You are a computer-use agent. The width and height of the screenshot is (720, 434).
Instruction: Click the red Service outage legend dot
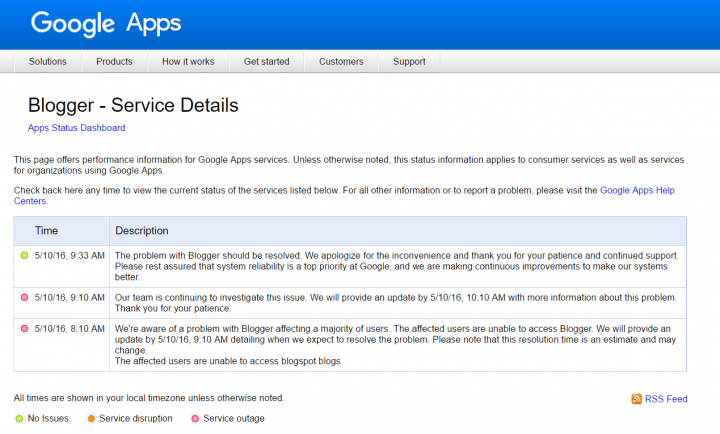click(194, 418)
